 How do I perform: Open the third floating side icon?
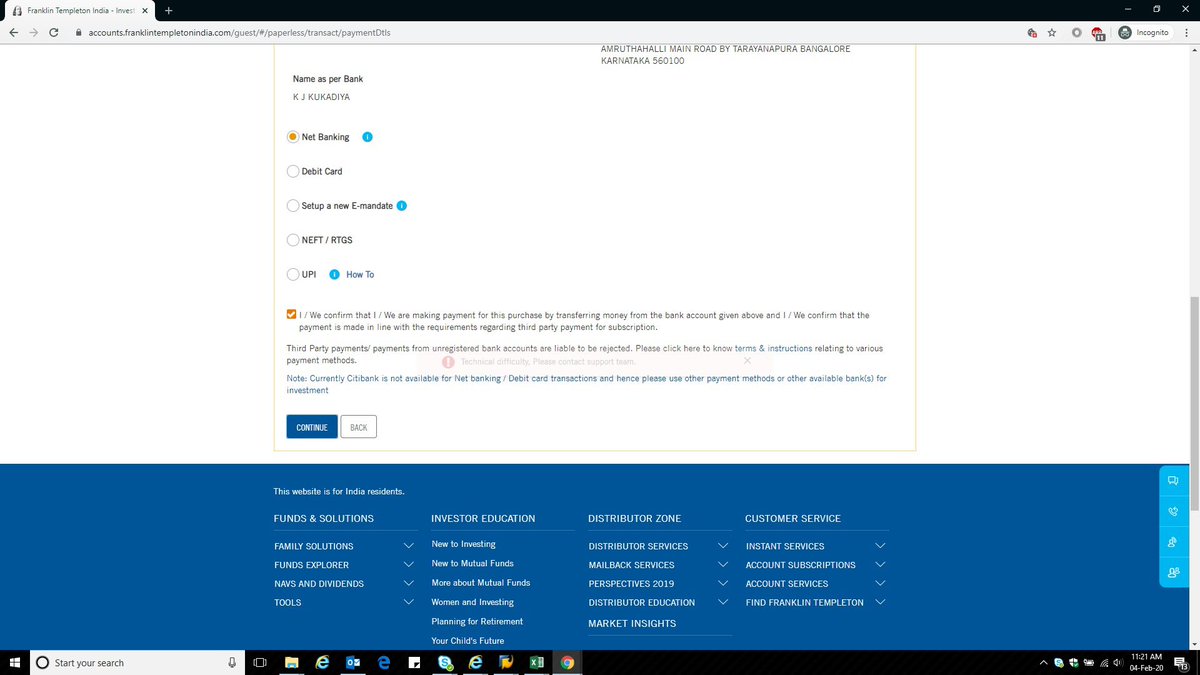(1173, 542)
